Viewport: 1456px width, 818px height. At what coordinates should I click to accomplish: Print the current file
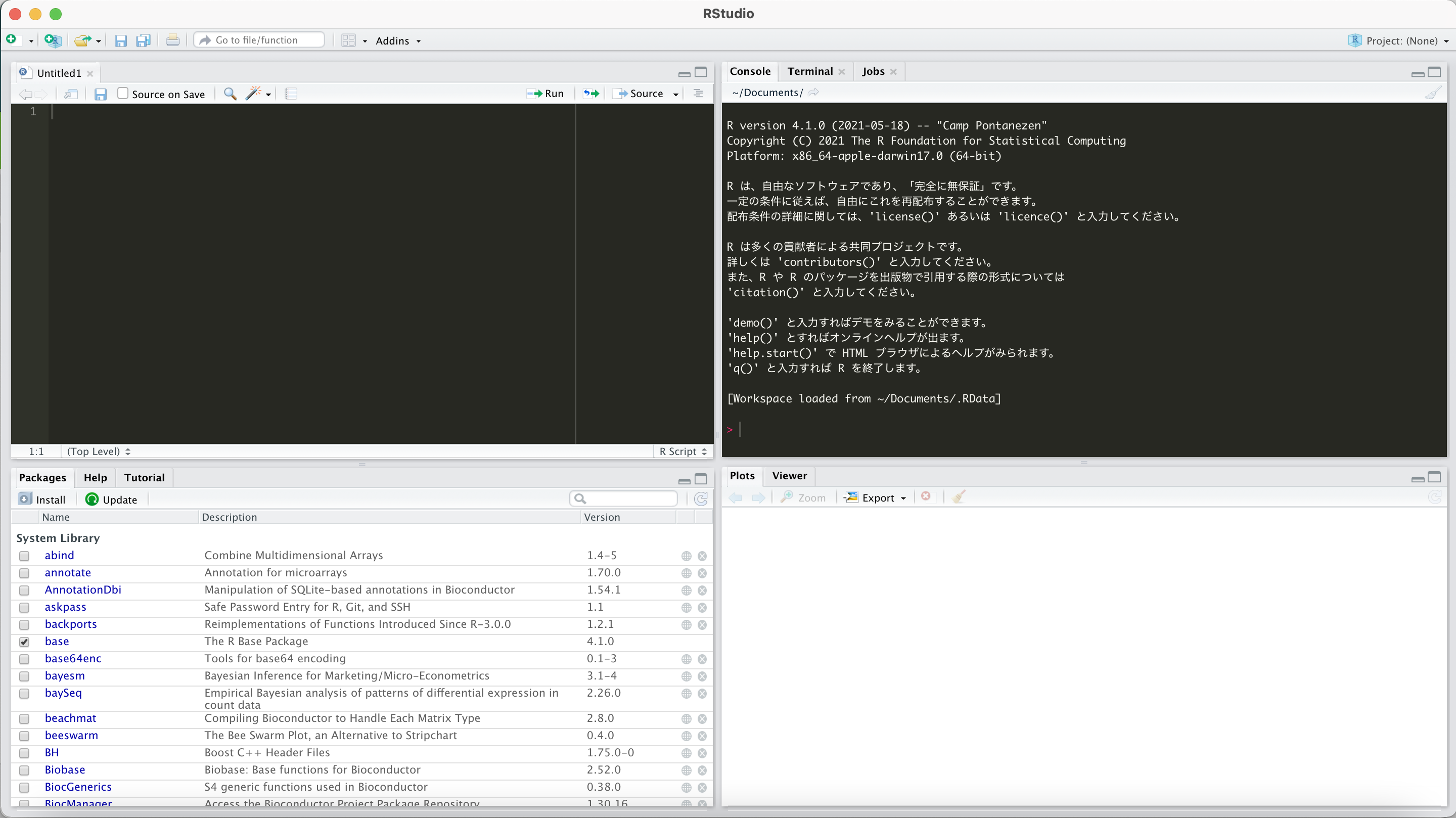coord(172,39)
